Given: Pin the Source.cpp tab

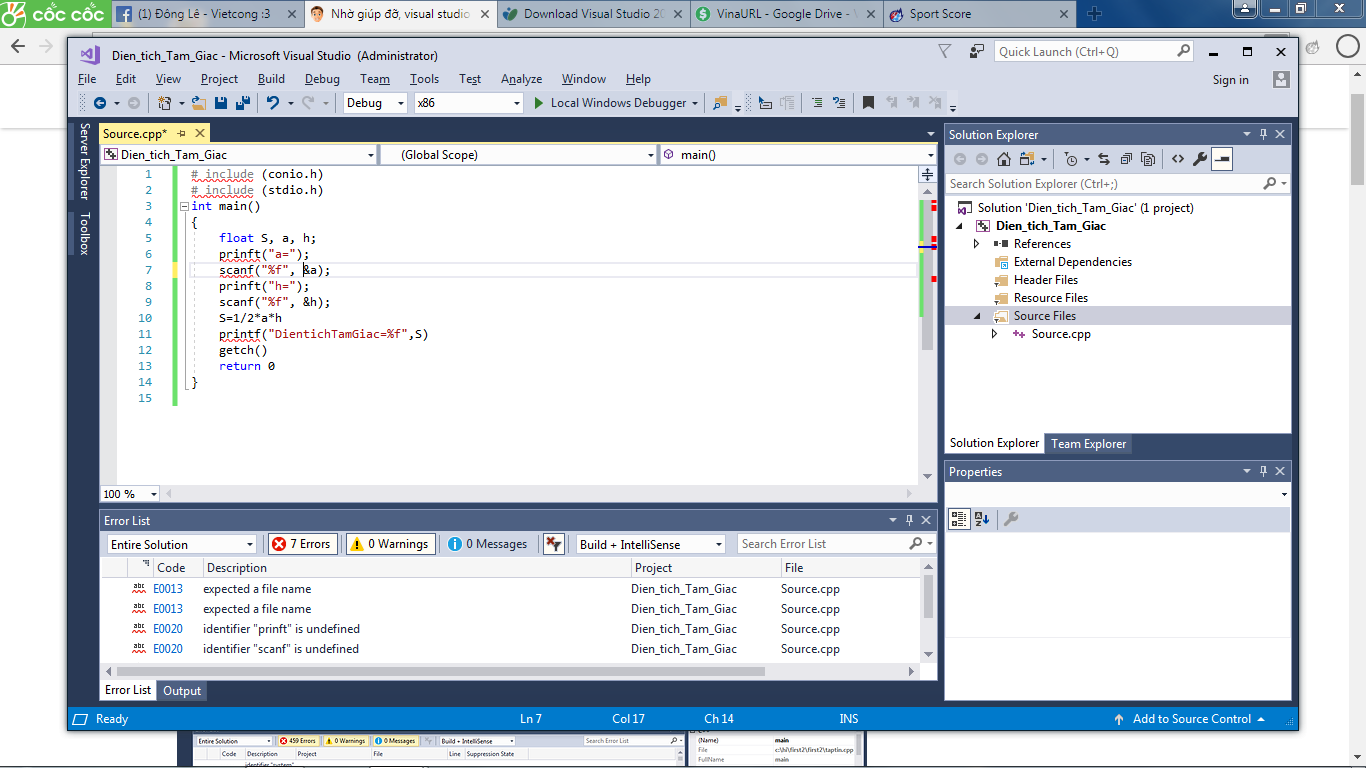Looking at the screenshot, I should pyautogui.click(x=182, y=133).
